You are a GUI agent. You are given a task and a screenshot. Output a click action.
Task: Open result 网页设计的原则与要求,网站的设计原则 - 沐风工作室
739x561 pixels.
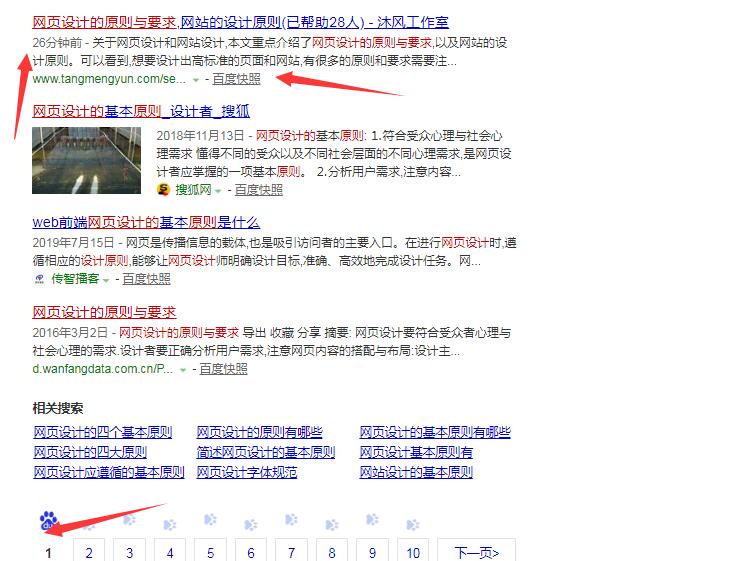pos(240,22)
